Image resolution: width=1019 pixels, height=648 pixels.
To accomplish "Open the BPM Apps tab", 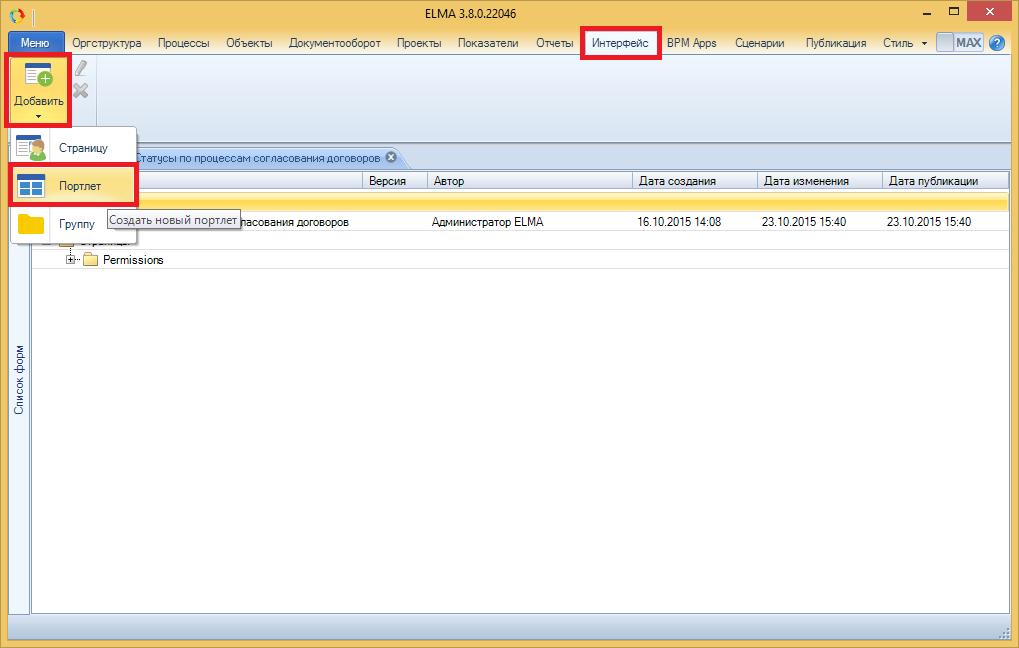I will (691, 43).
